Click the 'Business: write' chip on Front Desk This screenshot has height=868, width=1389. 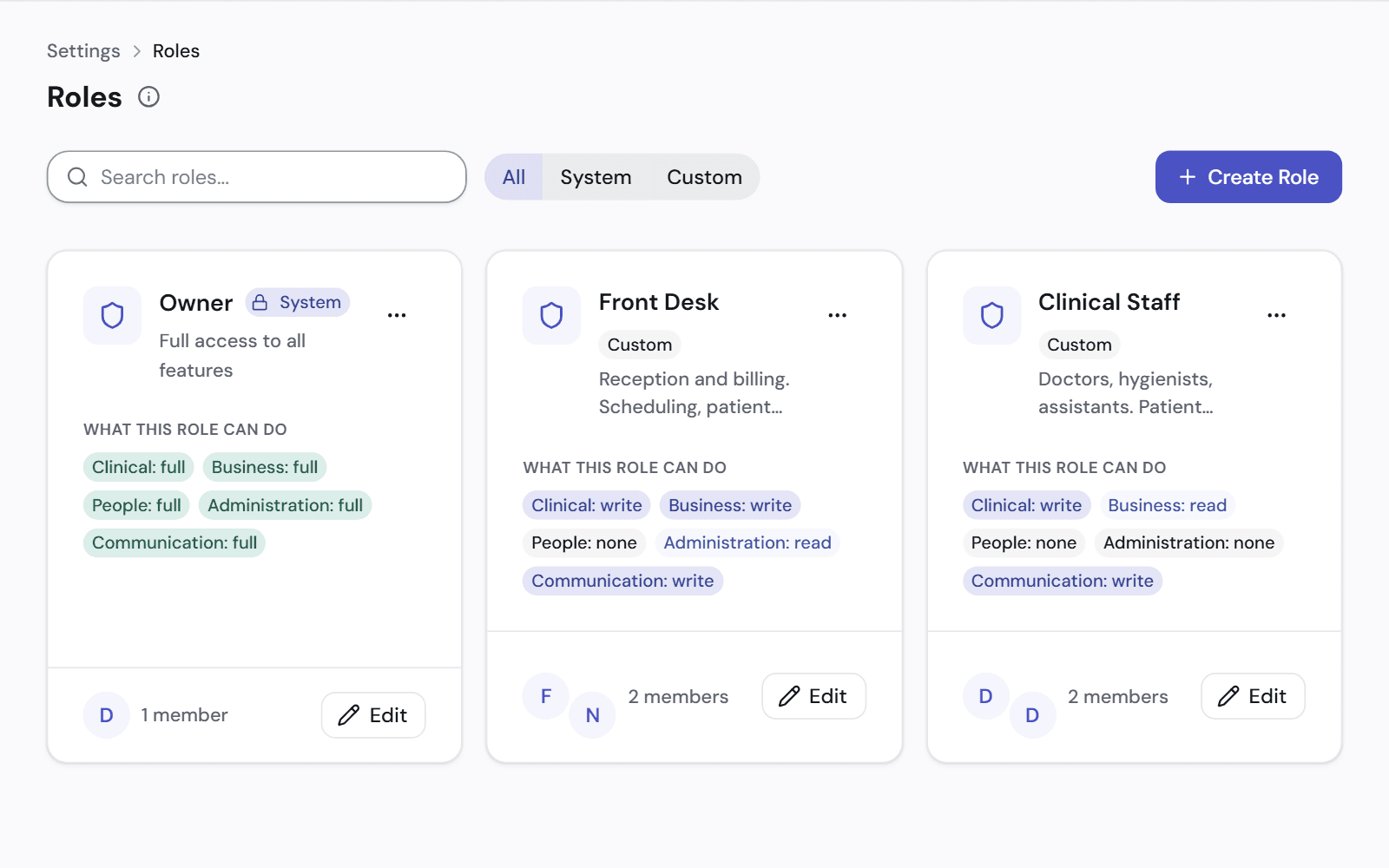point(730,505)
